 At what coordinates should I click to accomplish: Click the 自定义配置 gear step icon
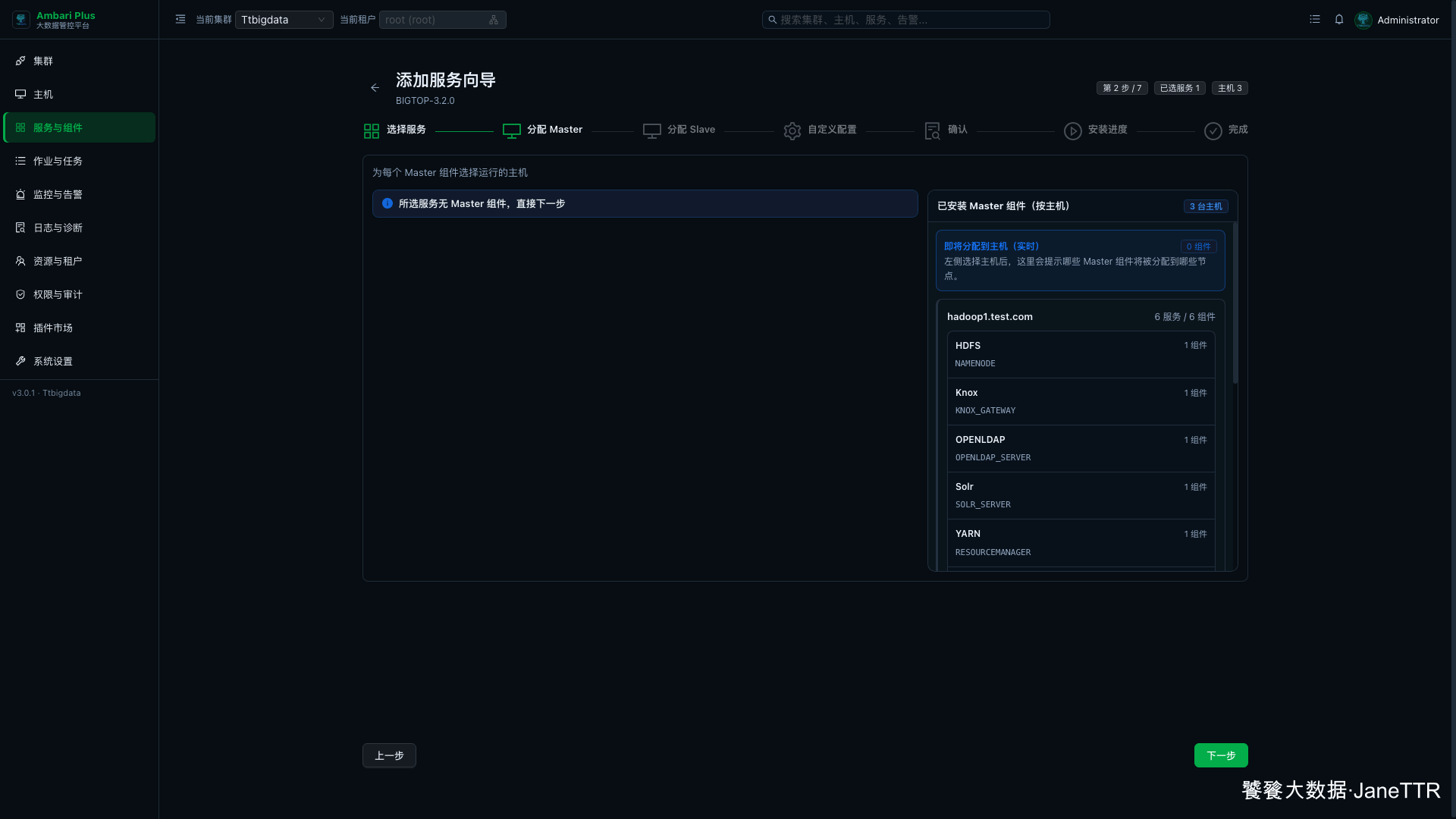click(x=792, y=131)
